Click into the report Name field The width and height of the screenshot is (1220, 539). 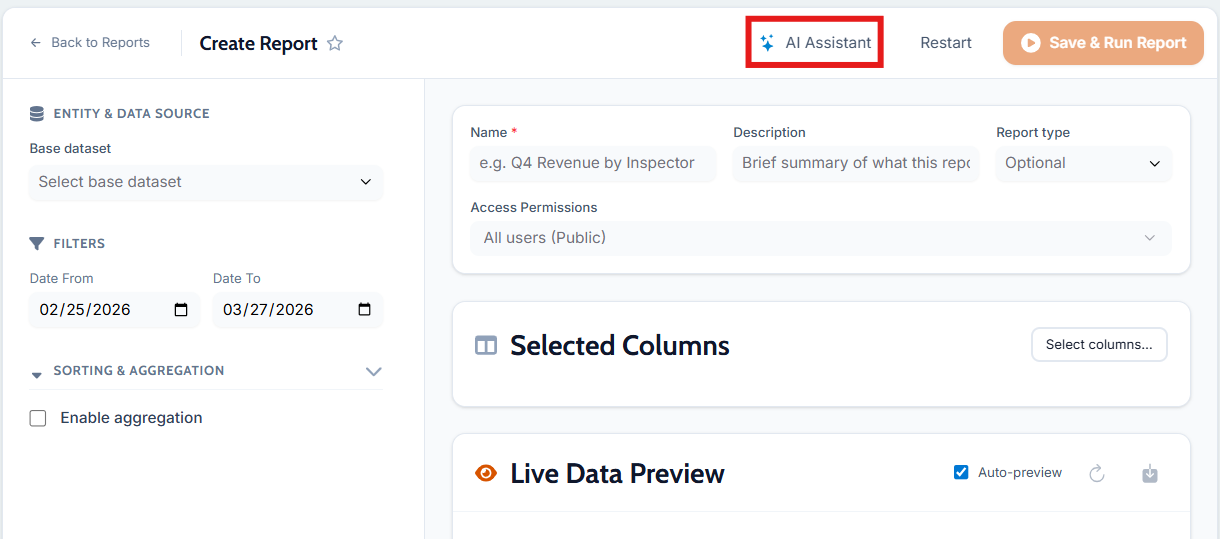tap(593, 163)
